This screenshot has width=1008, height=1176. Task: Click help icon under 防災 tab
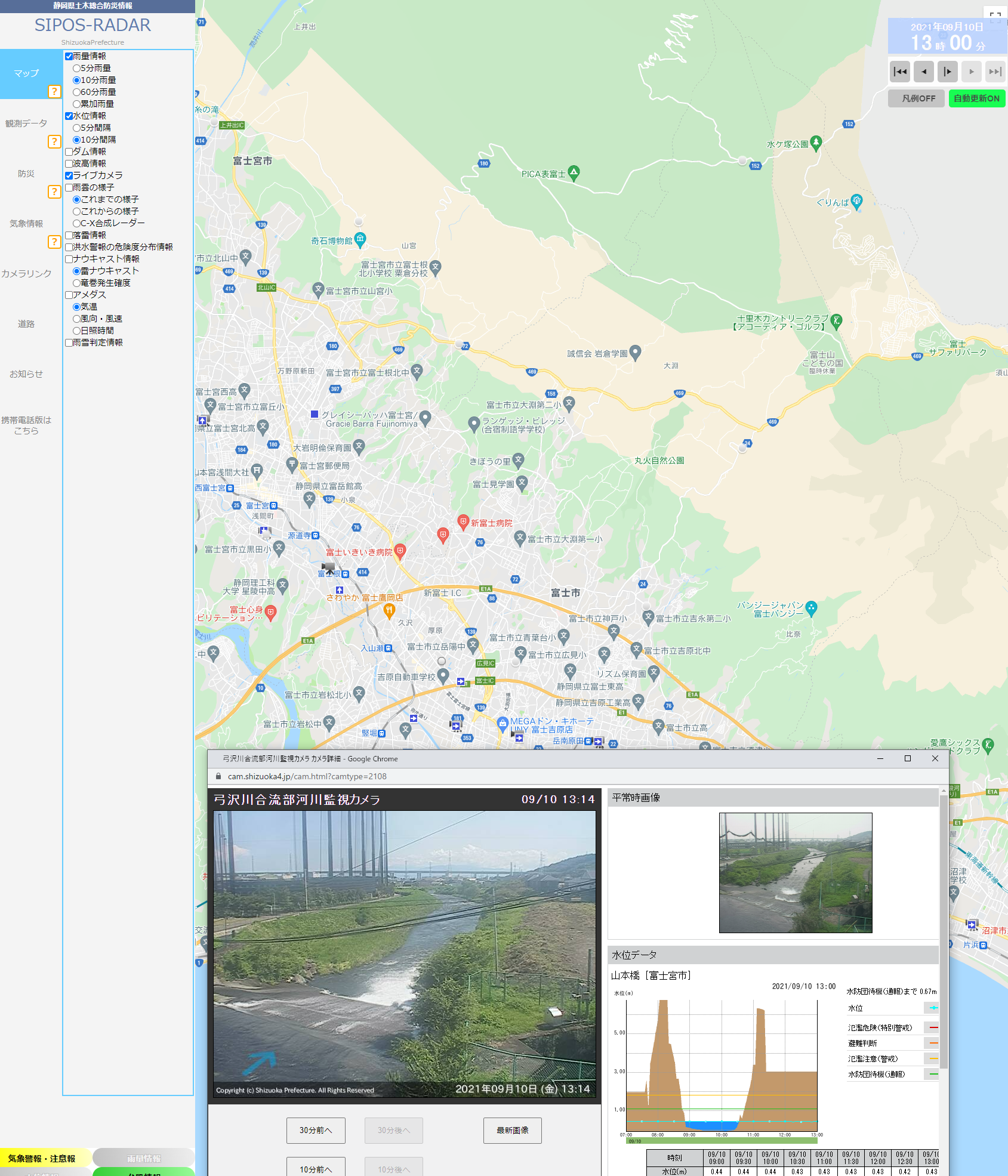click(x=54, y=192)
